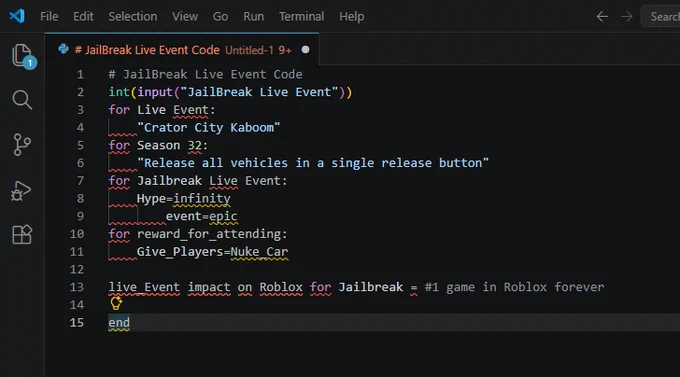Go forward with the right arrow
680x377 pixels.
(626, 16)
